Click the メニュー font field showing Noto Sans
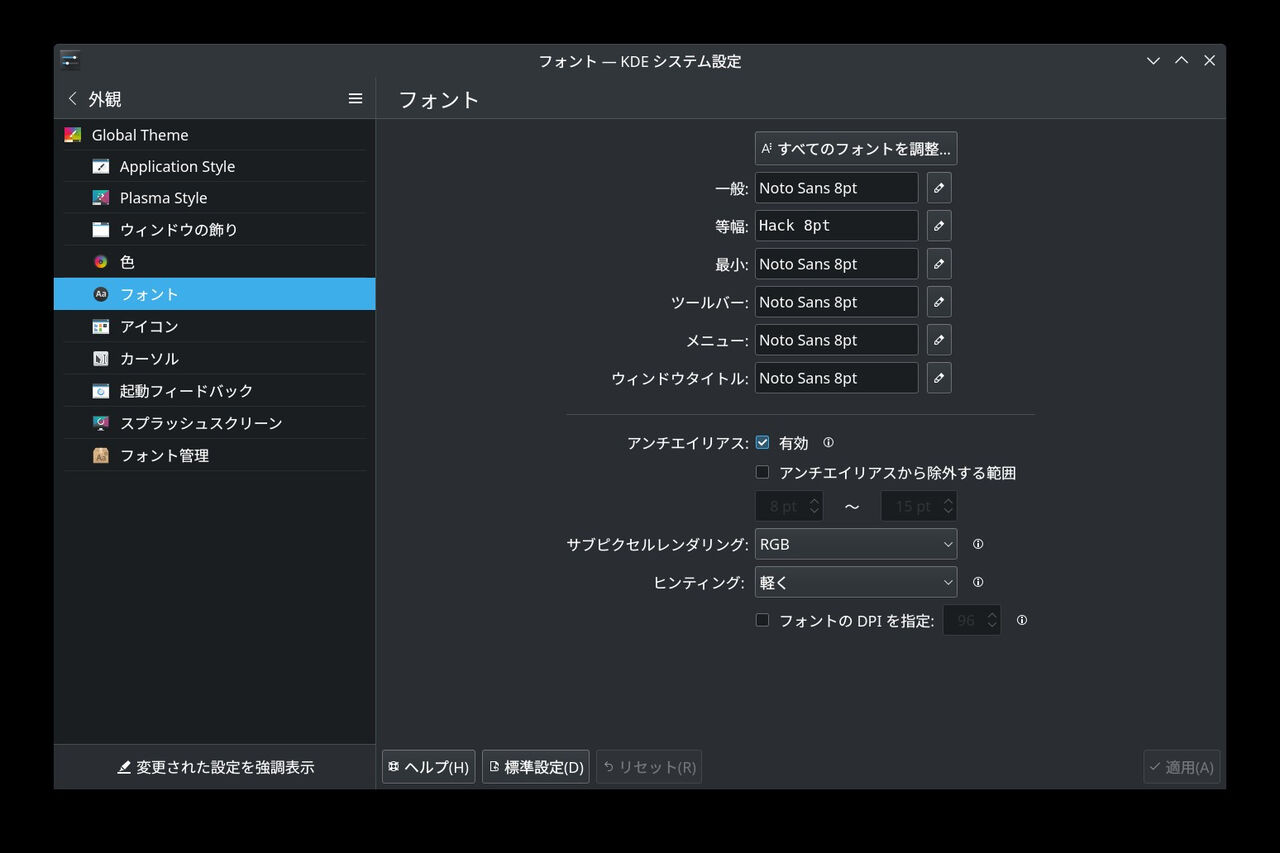 coord(836,339)
